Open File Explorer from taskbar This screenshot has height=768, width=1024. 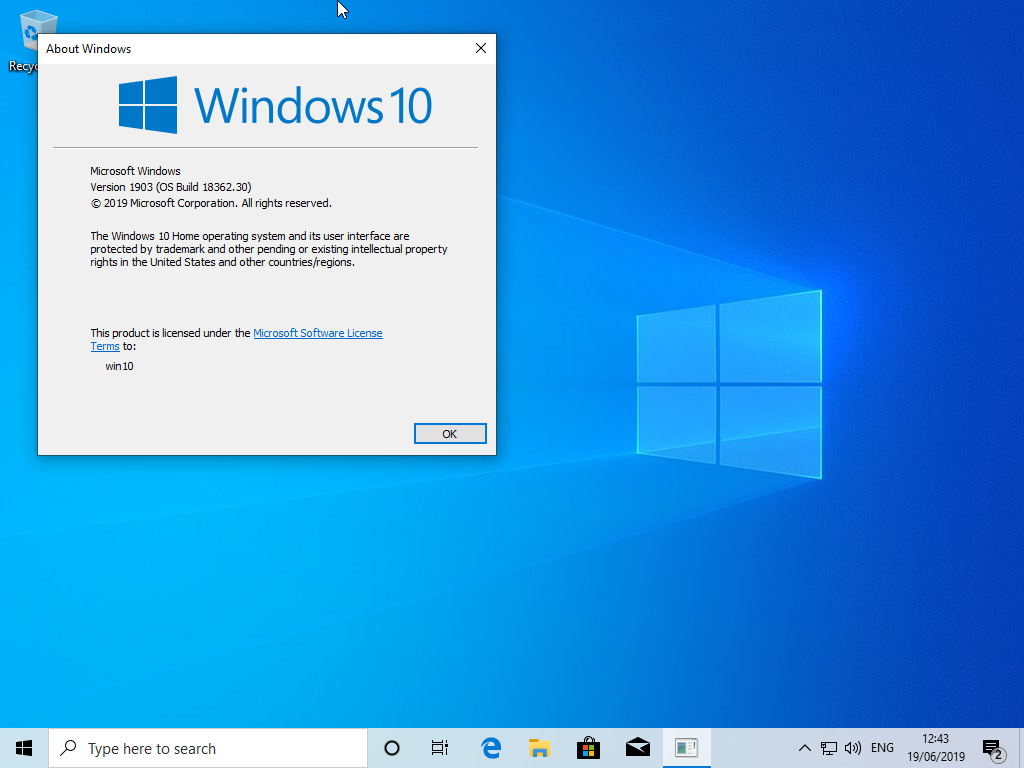tap(539, 748)
